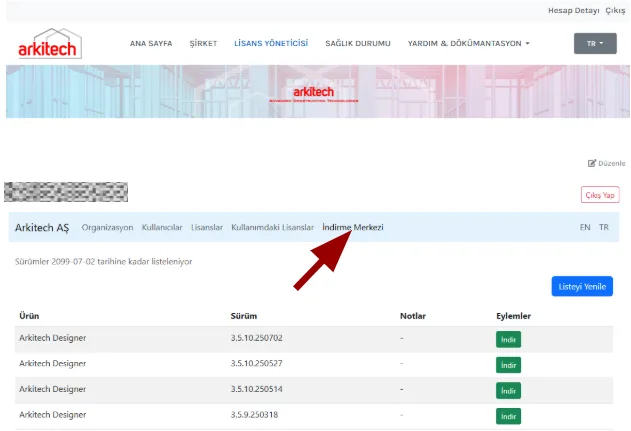The width and height of the screenshot is (631, 431).
Task: Open Lisans Yöneticisi menu item
Action: (271, 43)
